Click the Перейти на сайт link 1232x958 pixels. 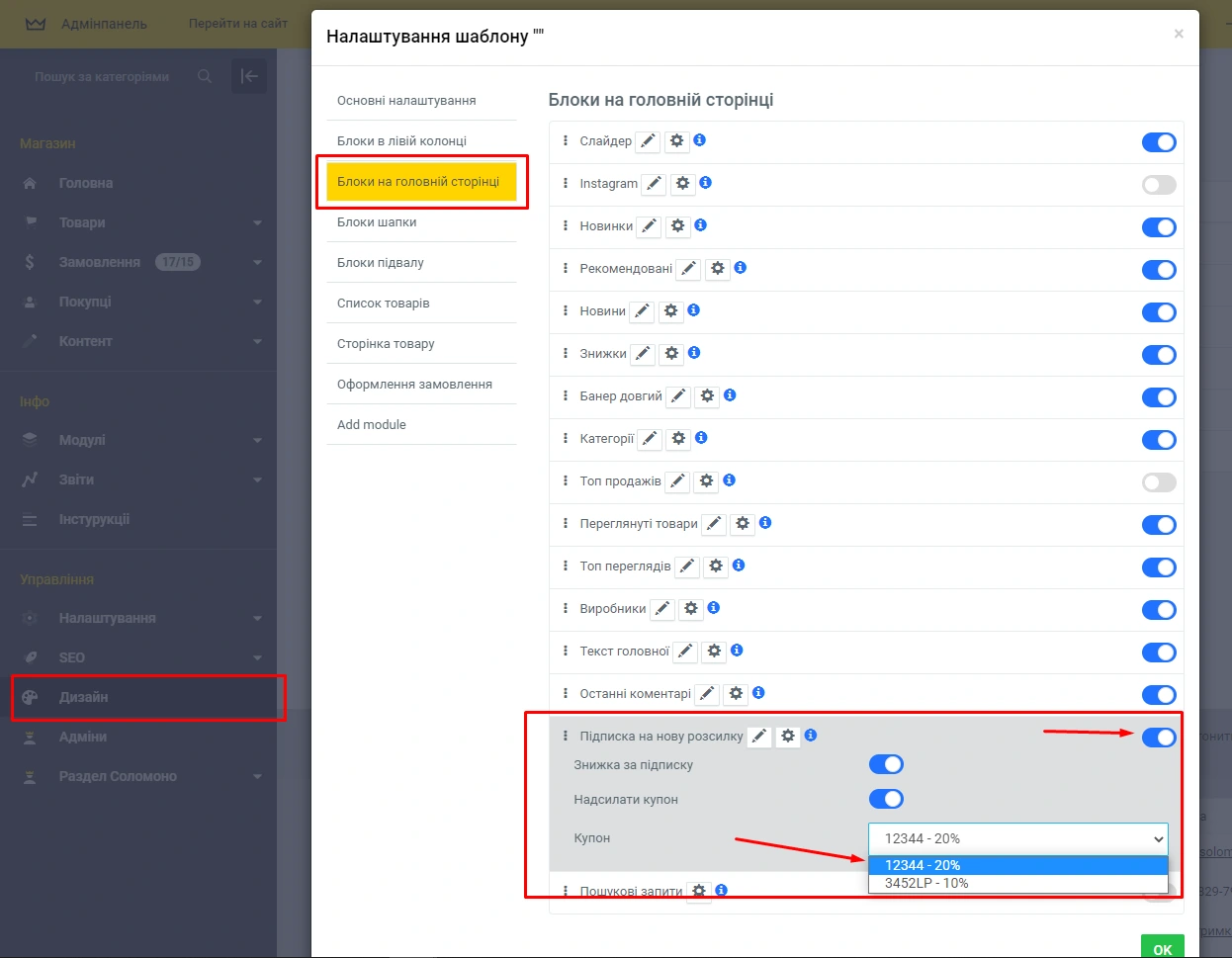click(x=238, y=24)
